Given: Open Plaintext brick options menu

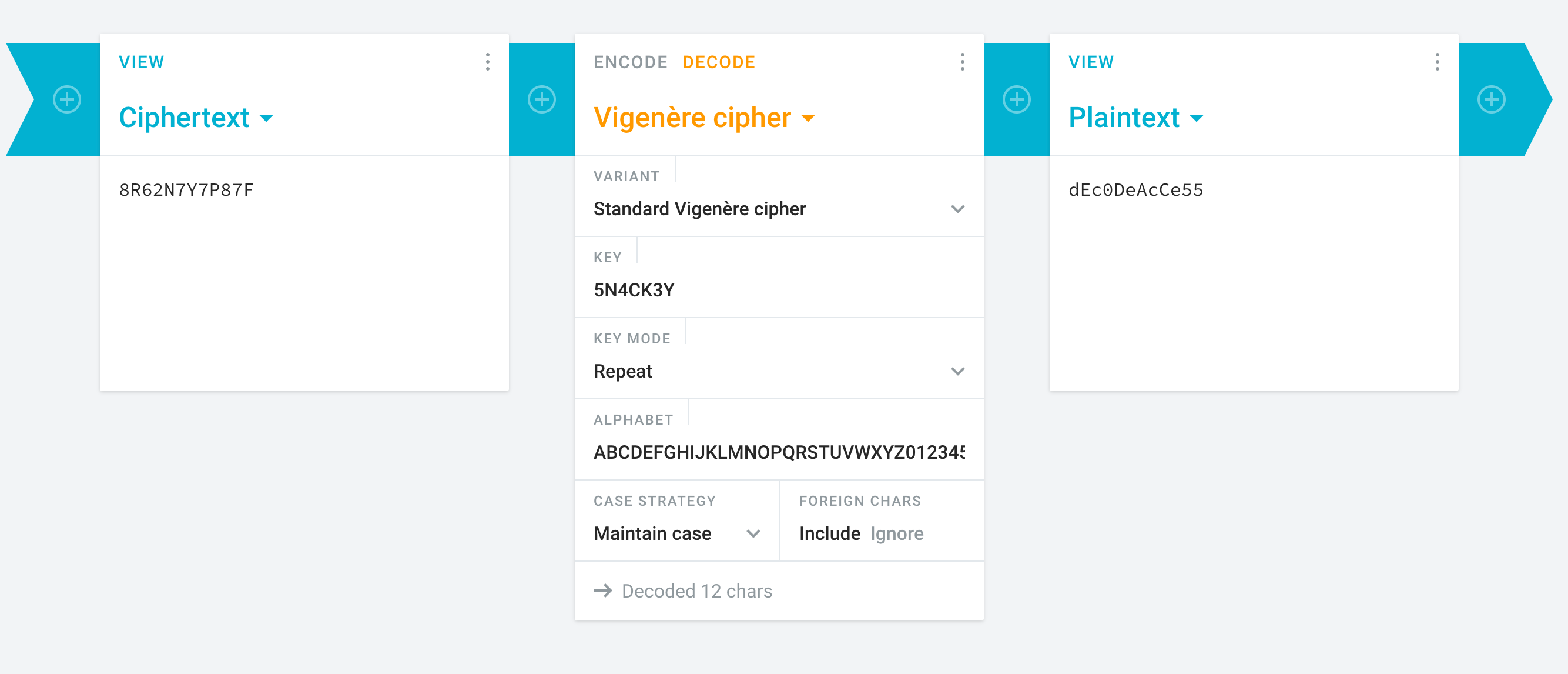Looking at the screenshot, I should pyautogui.click(x=1437, y=62).
